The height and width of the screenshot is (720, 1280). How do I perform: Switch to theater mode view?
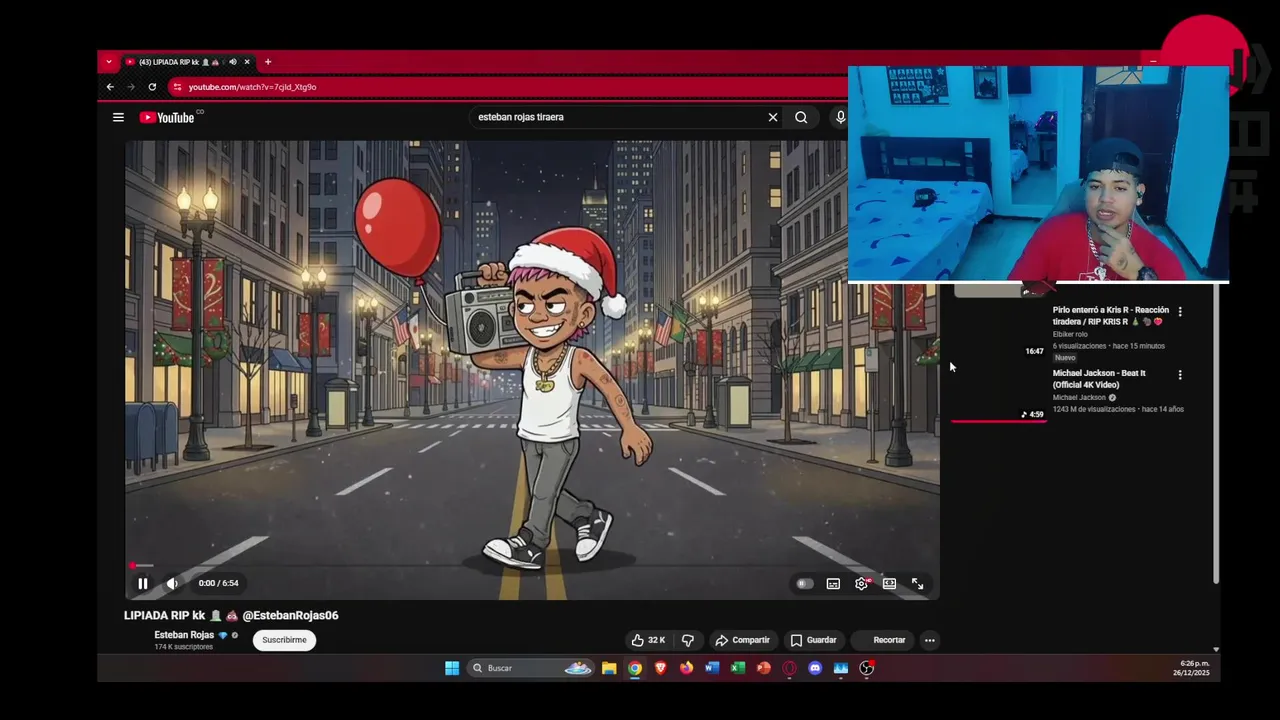[889, 584]
